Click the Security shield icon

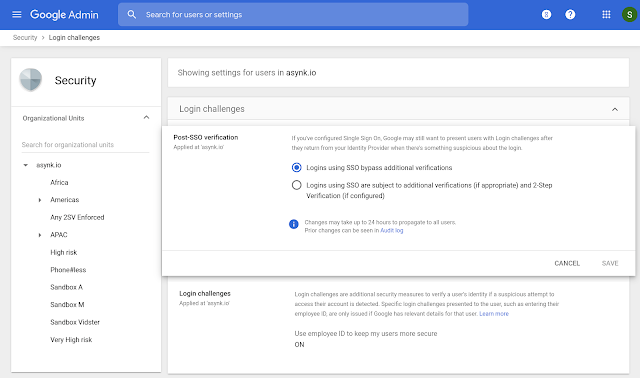31,80
